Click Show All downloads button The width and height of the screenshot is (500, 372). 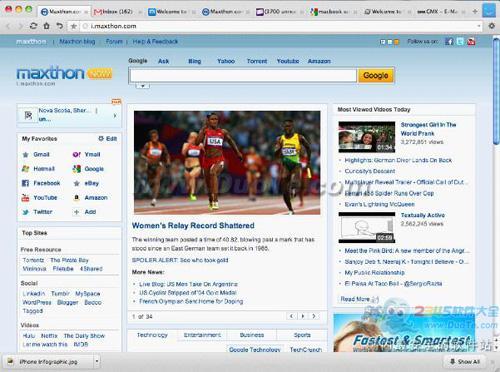(x=465, y=361)
